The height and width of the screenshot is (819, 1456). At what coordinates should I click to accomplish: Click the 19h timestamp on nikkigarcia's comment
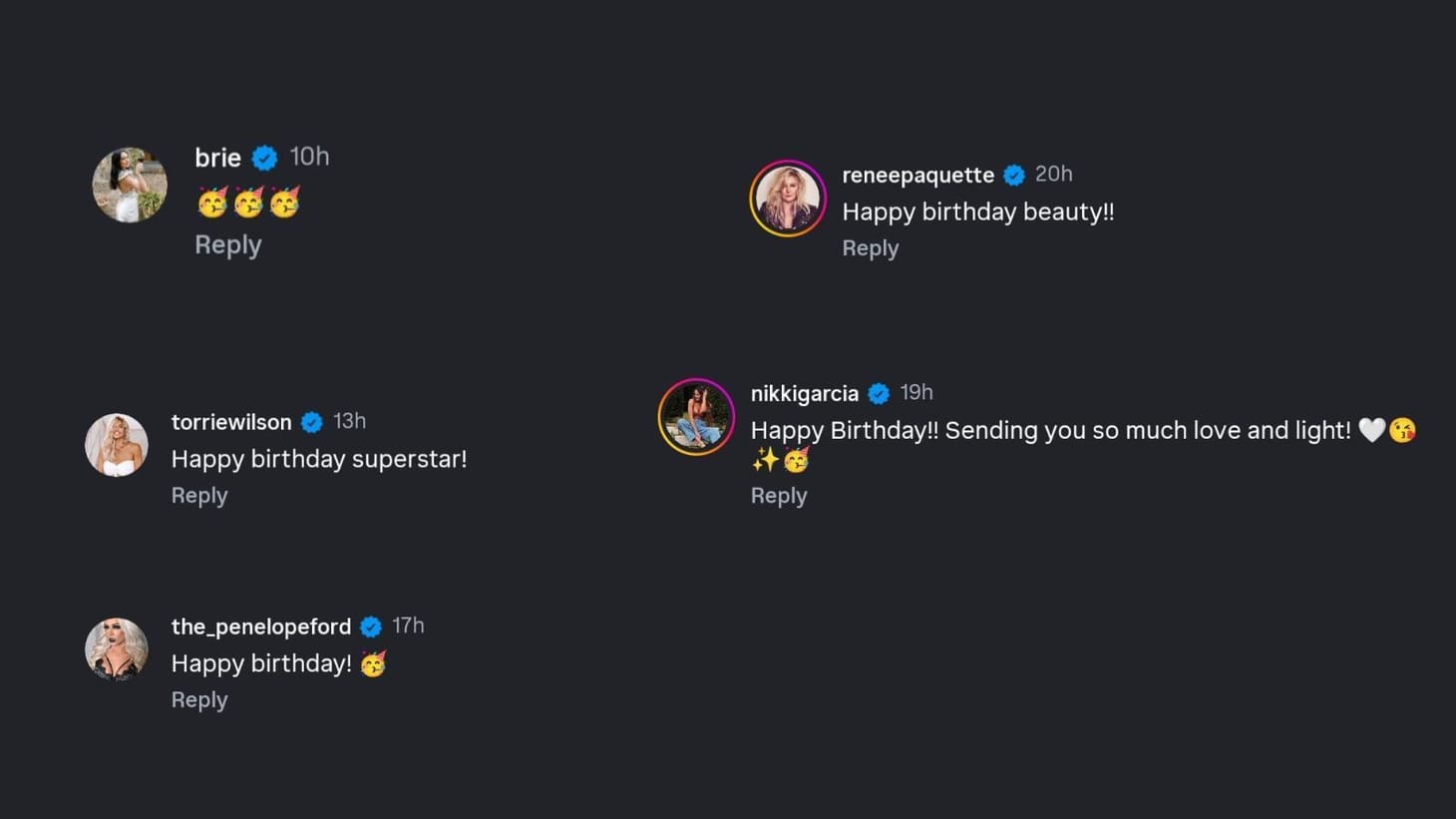click(x=915, y=392)
